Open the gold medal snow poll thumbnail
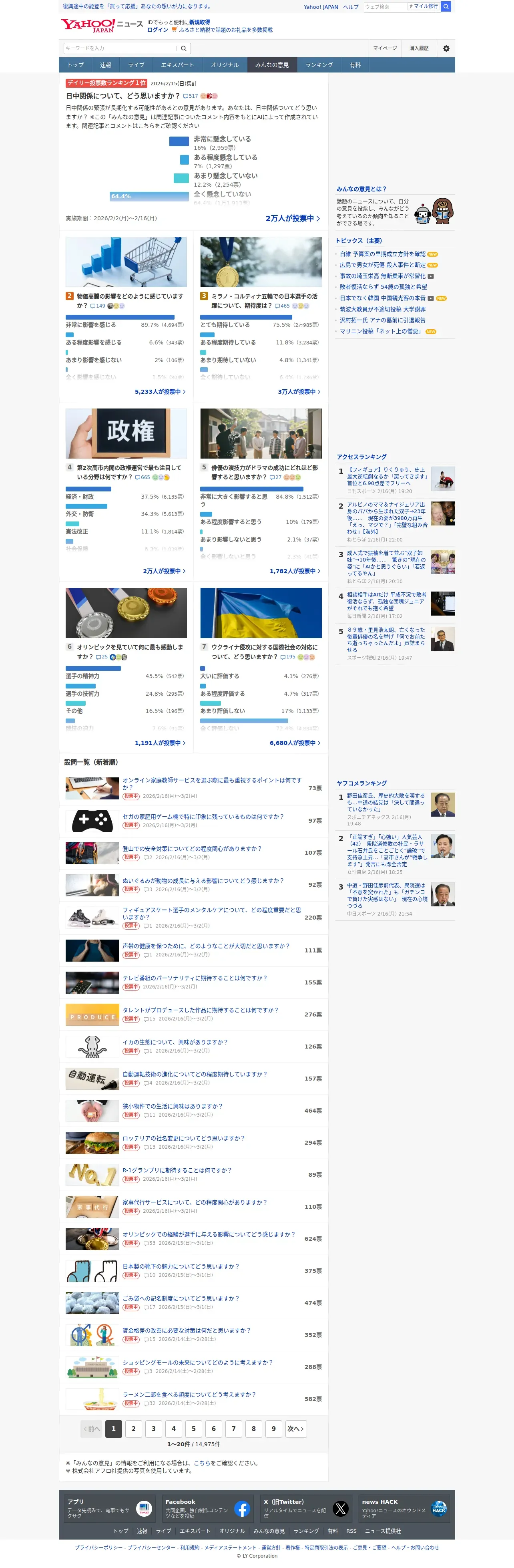 261,262
